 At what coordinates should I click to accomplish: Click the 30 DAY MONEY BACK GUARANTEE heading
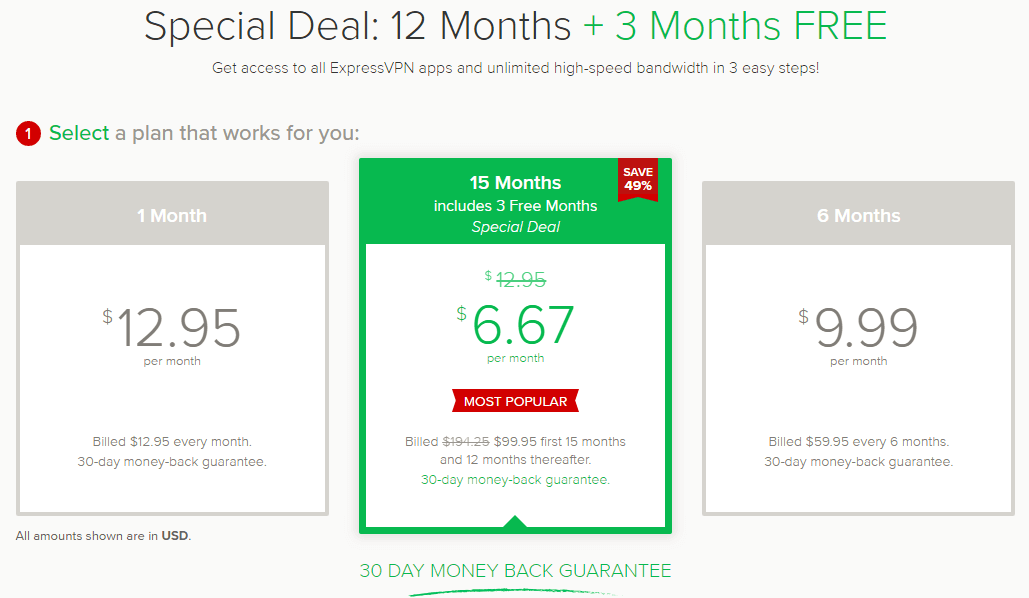(515, 570)
